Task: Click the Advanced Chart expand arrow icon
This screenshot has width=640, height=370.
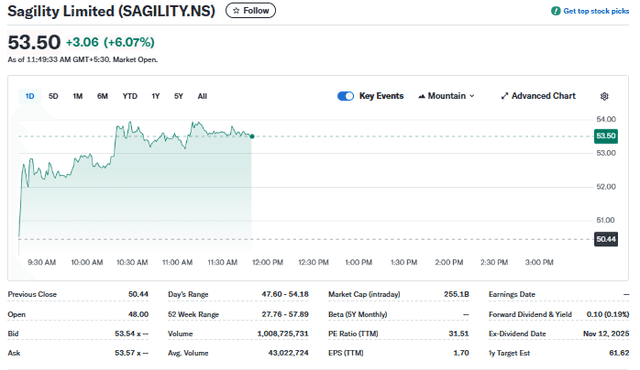Action: pyautogui.click(x=504, y=96)
